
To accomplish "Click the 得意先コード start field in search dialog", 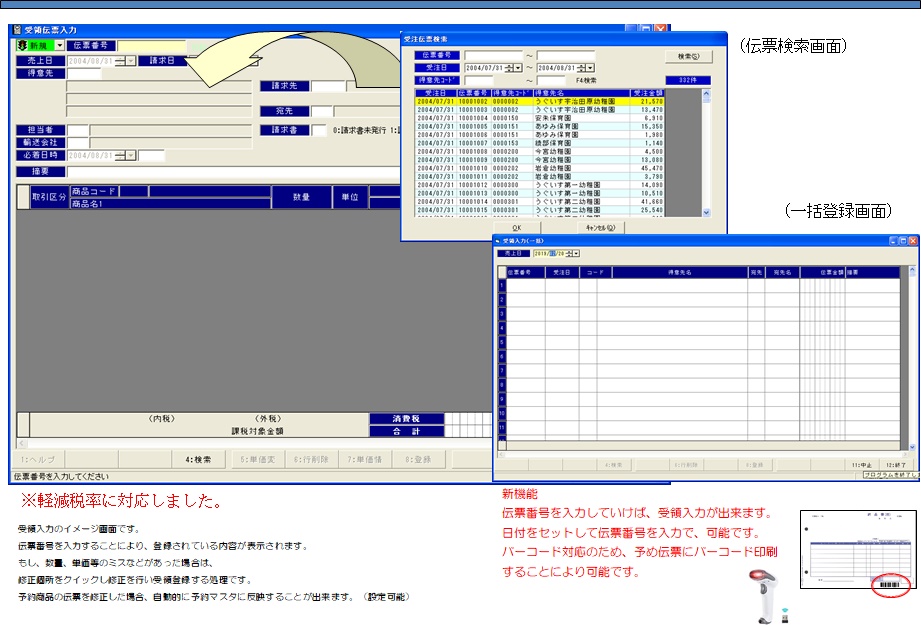I will 479,80.
